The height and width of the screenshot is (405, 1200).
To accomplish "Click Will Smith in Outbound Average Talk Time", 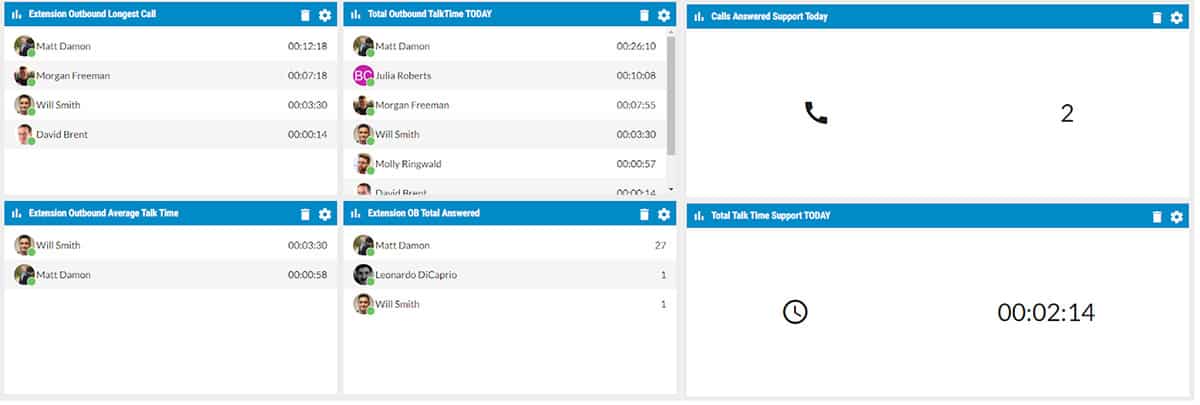I will point(58,246).
